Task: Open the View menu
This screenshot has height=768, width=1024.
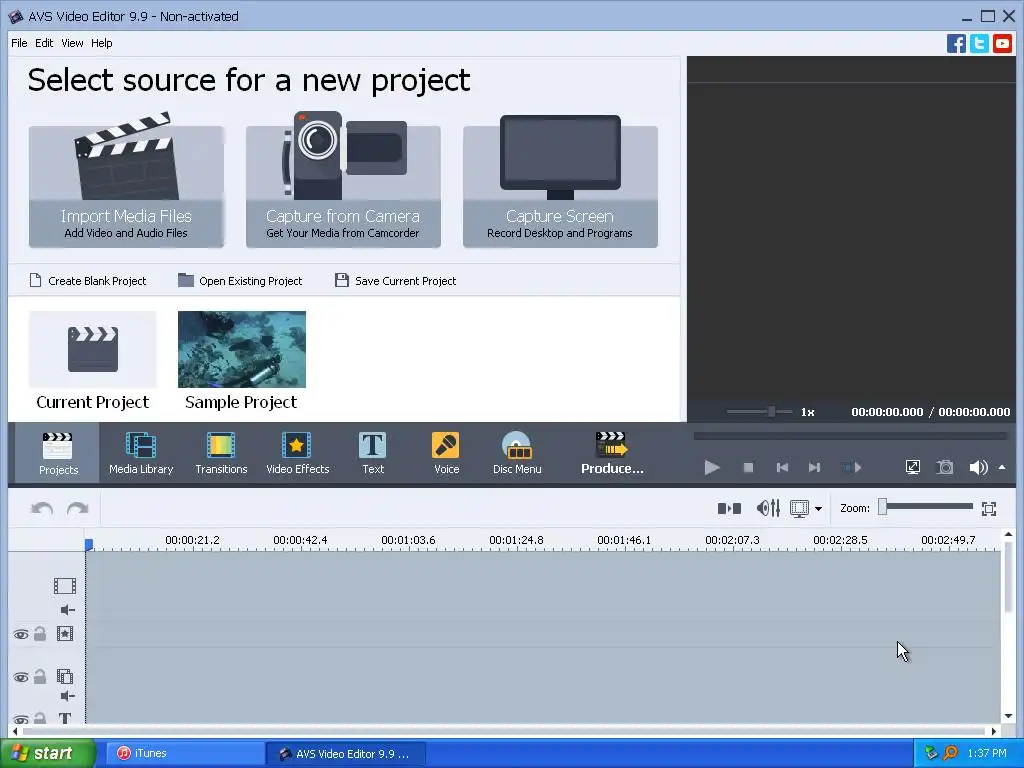Action: [72, 43]
